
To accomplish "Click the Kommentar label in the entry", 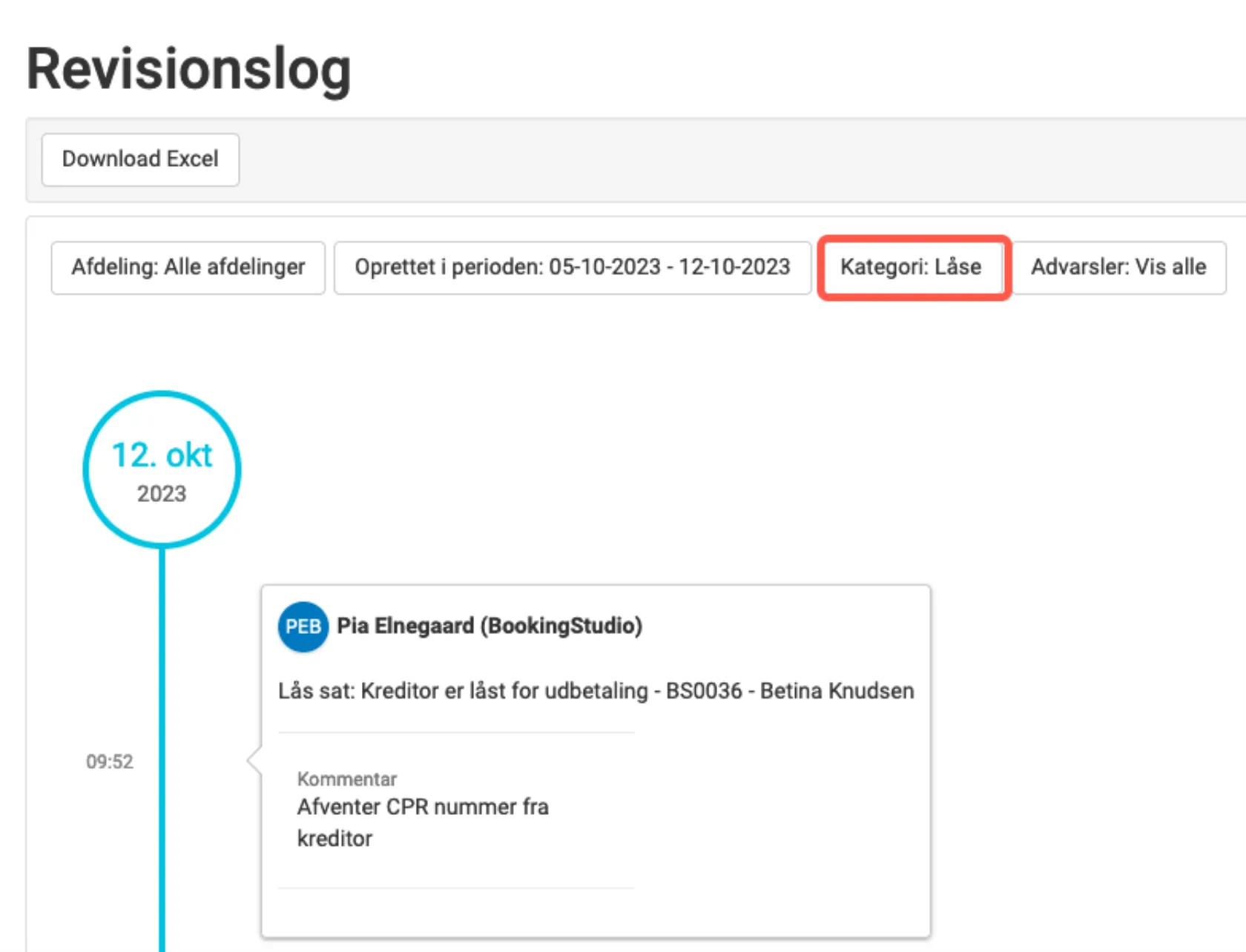I will [x=347, y=779].
